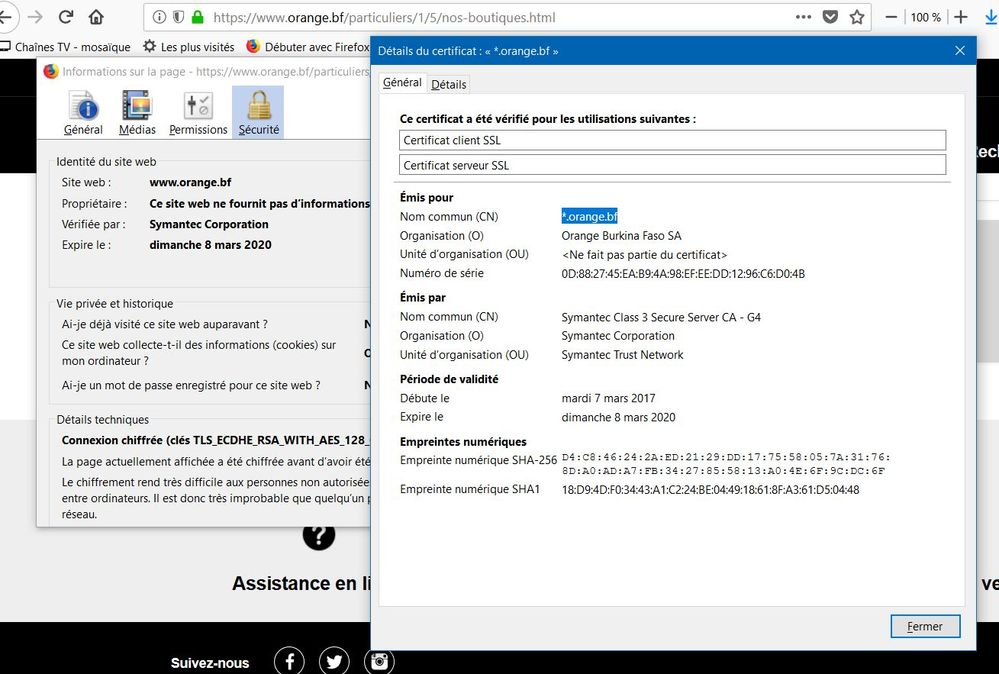Click the Certificat serveur SSL field

click(672, 165)
